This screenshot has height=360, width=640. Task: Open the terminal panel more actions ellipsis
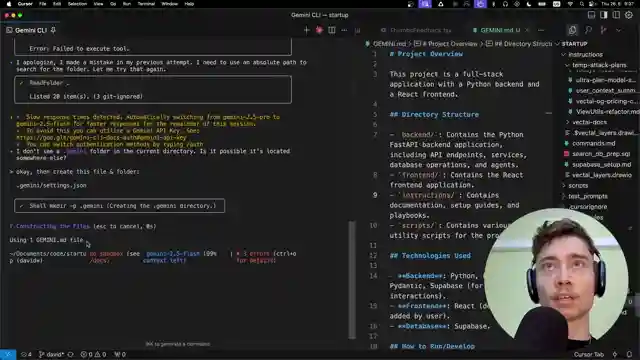point(344,30)
